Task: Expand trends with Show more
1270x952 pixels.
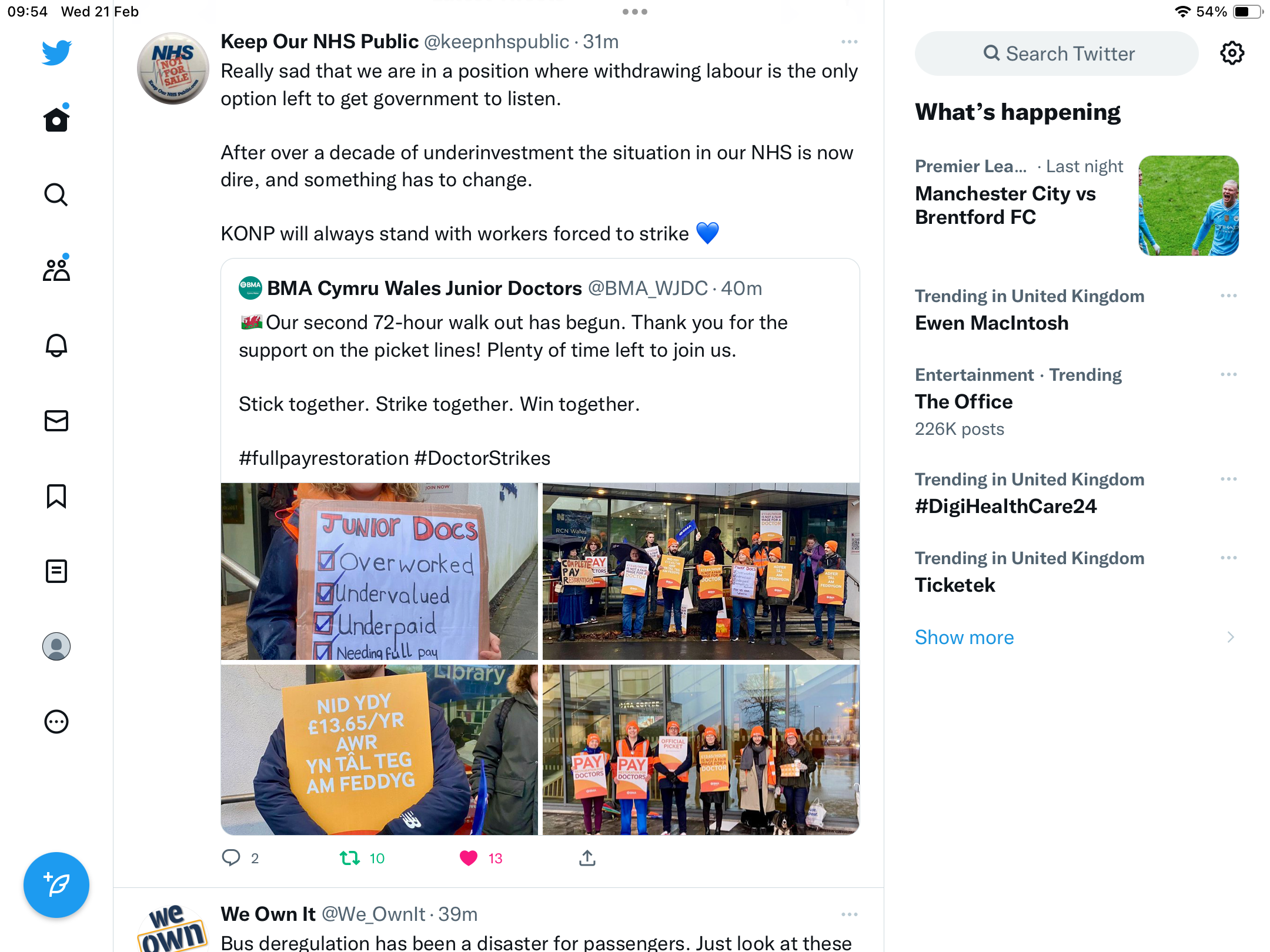Action: (x=964, y=638)
